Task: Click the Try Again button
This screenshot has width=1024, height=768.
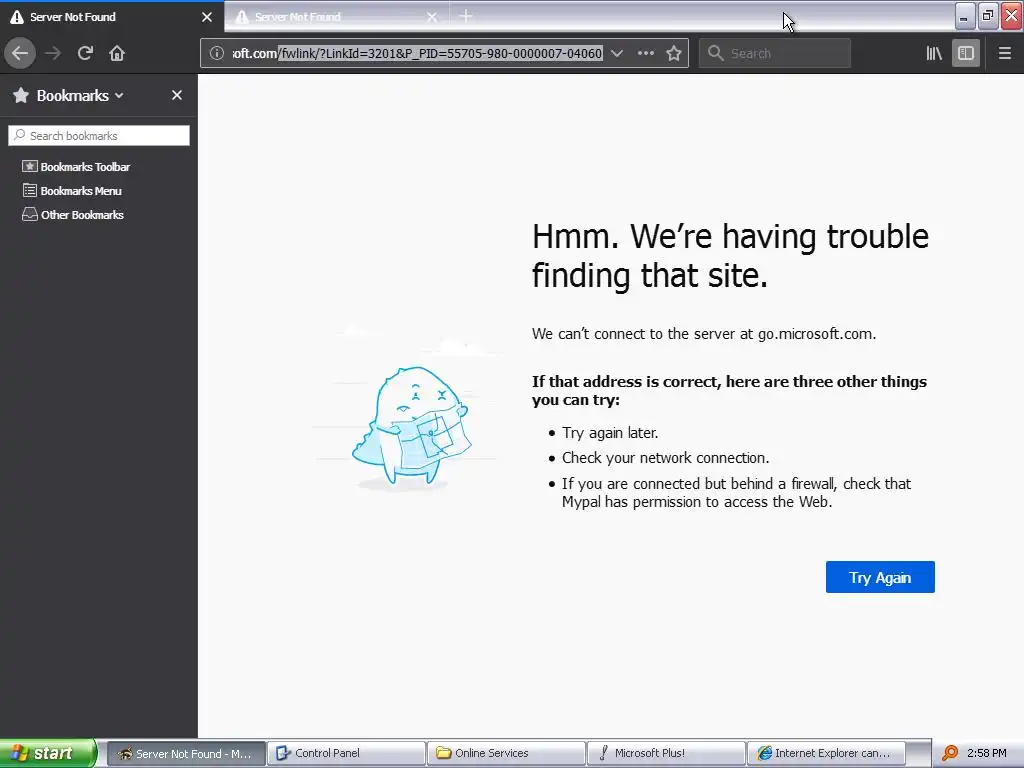Action: tap(880, 577)
